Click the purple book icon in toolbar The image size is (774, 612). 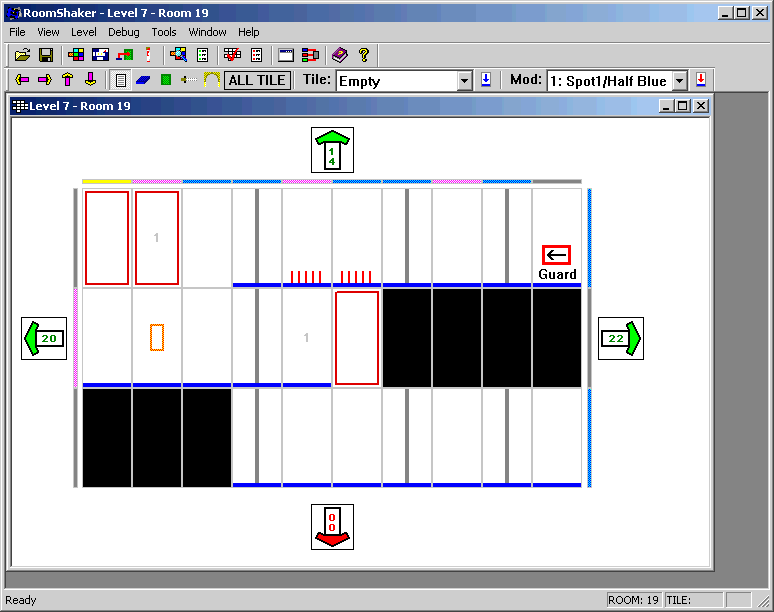tap(340, 55)
